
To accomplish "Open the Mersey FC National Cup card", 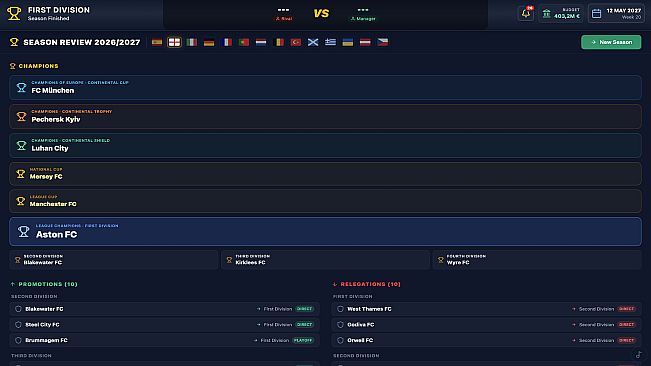I will tap(326, 174).
